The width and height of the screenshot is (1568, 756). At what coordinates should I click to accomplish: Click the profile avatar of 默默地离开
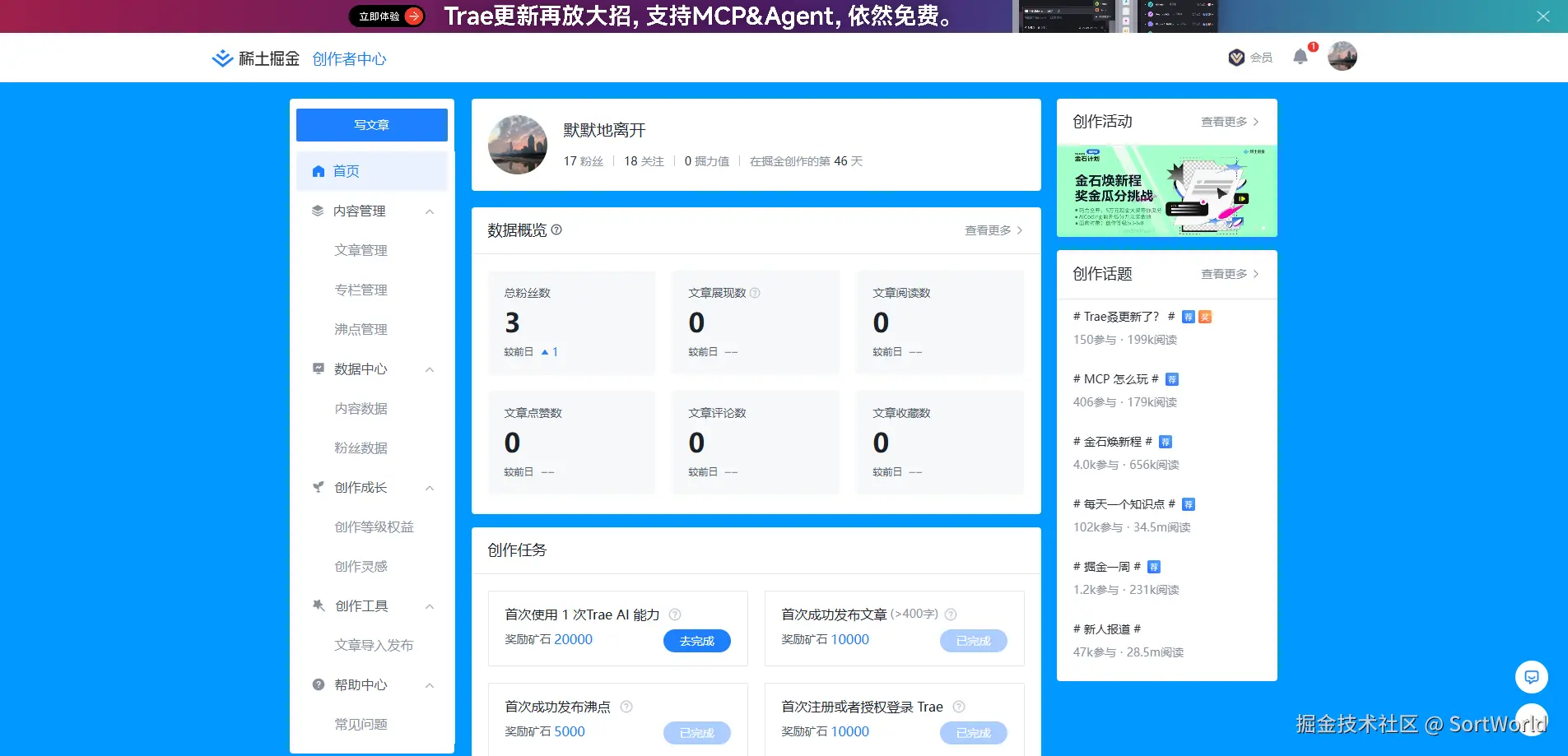pos(518,145)
